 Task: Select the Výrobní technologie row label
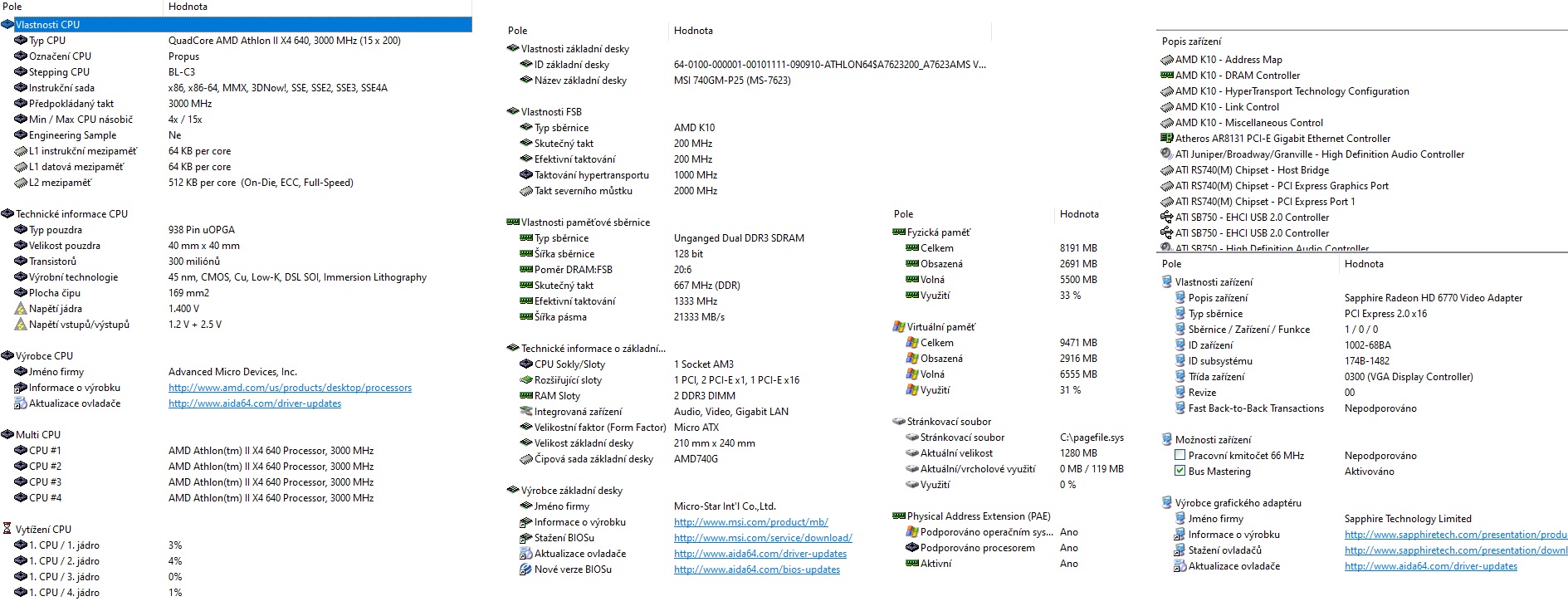pos(73,277)
